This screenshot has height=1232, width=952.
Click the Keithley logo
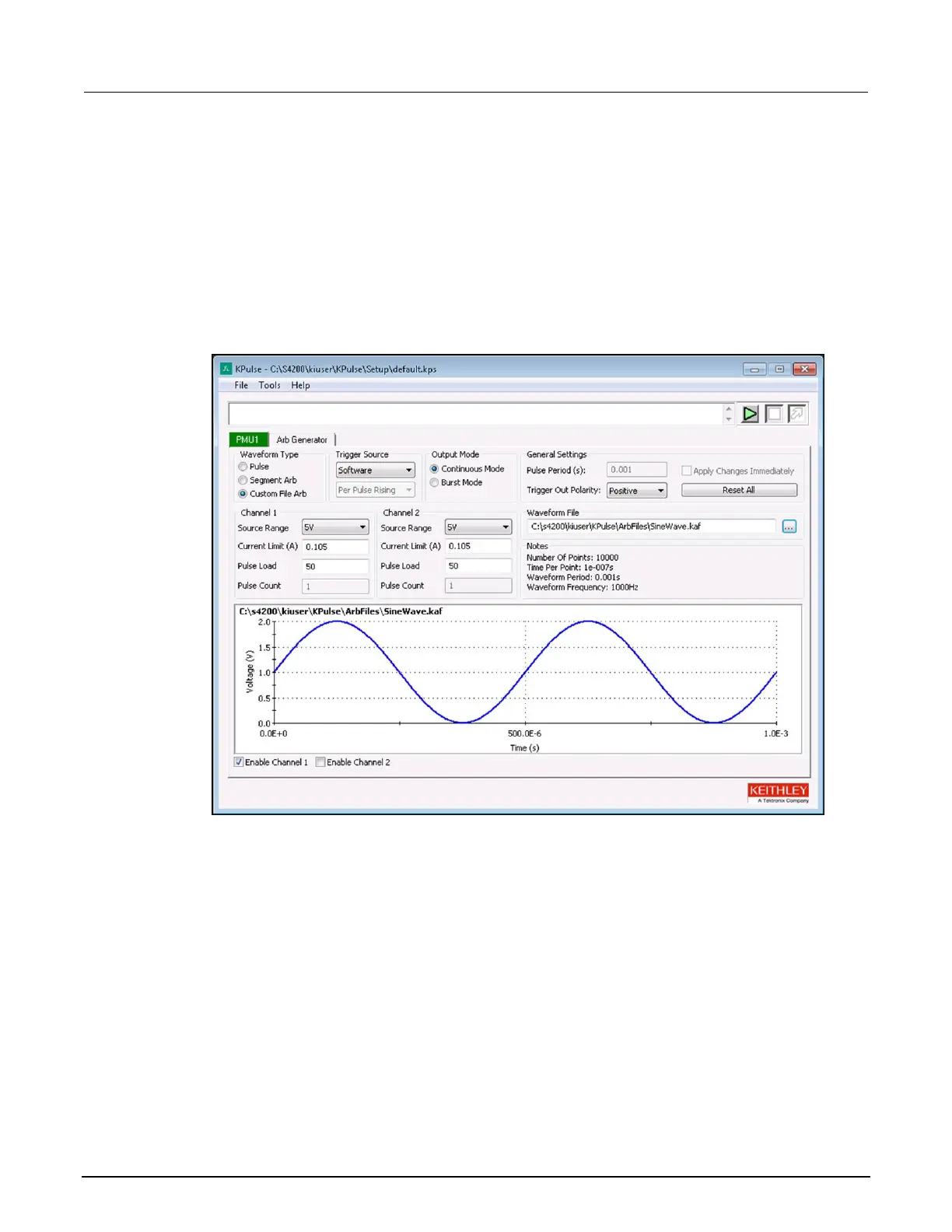point(779,793)
